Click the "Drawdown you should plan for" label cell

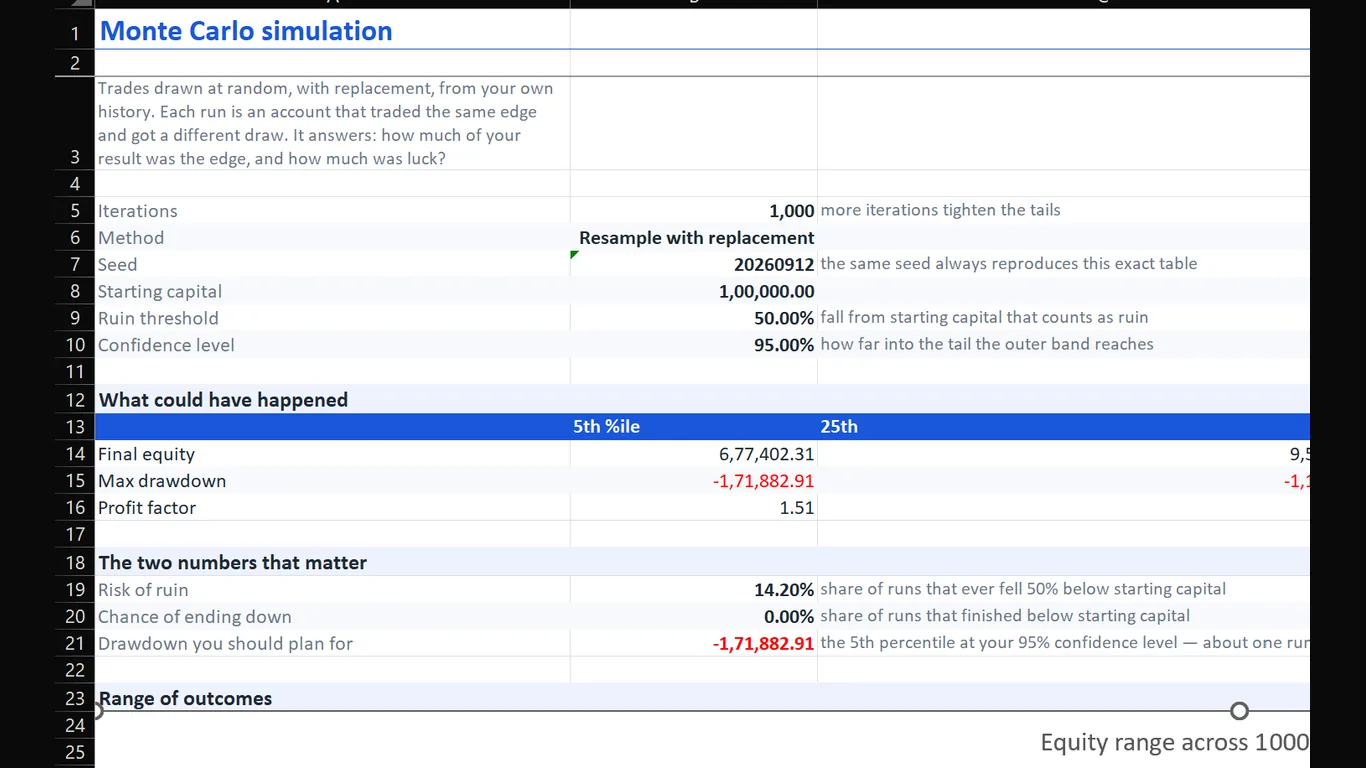[x=332, y=644]
